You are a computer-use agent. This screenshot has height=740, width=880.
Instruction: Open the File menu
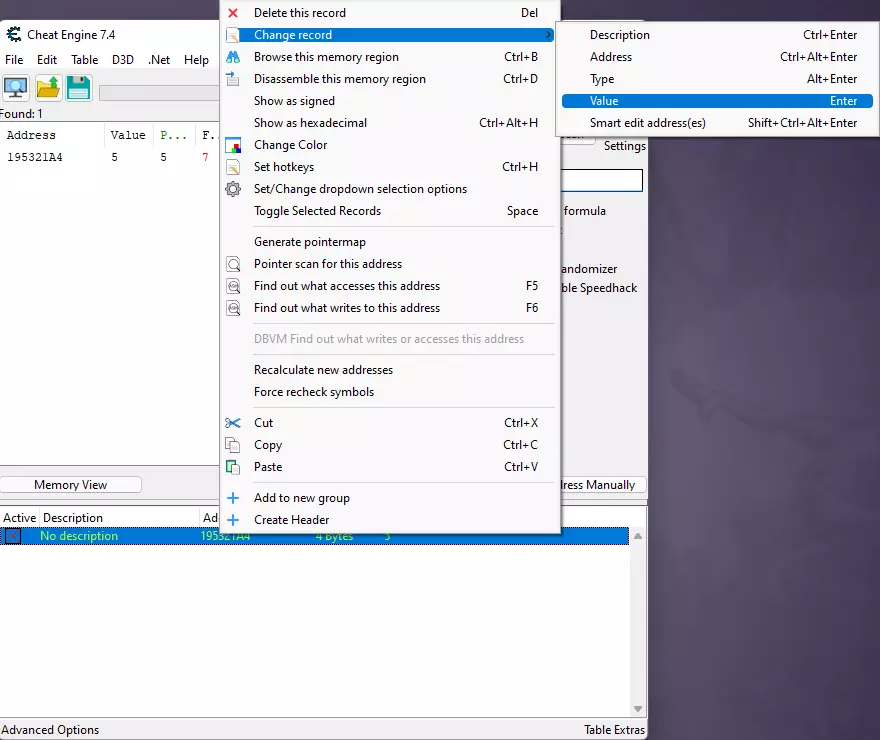(14, 59)
